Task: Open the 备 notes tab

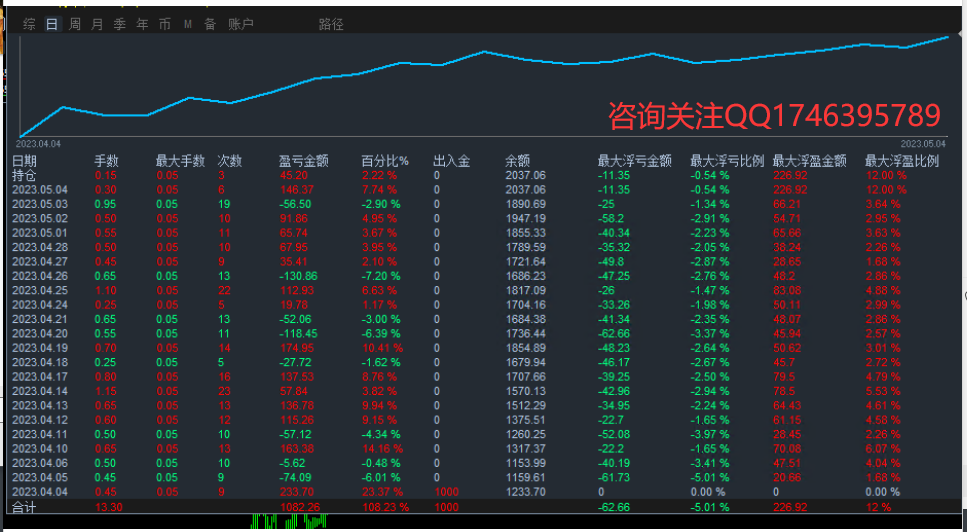Action: (210, 24)
